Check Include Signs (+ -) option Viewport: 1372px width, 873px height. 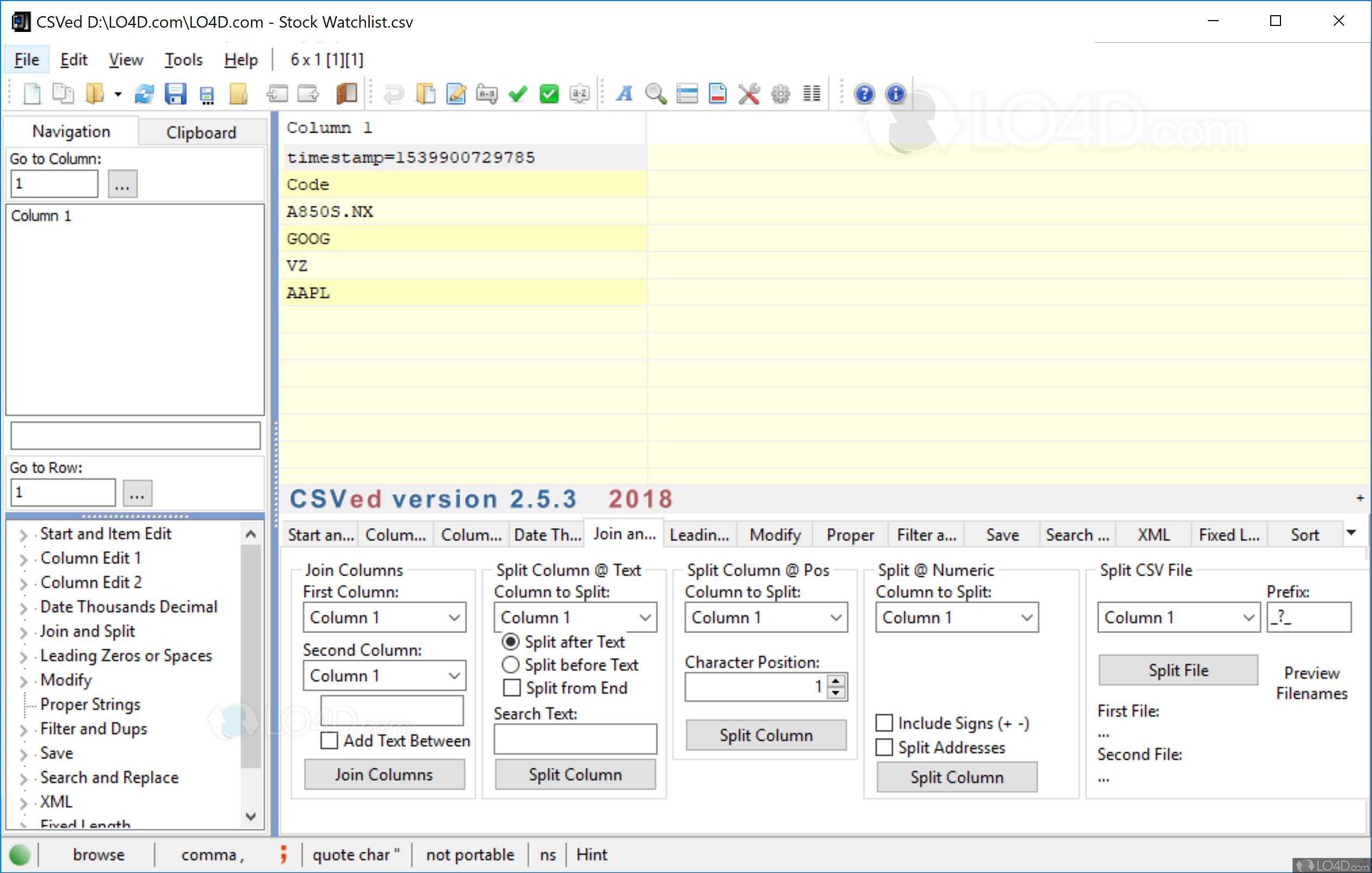(884, 722)
